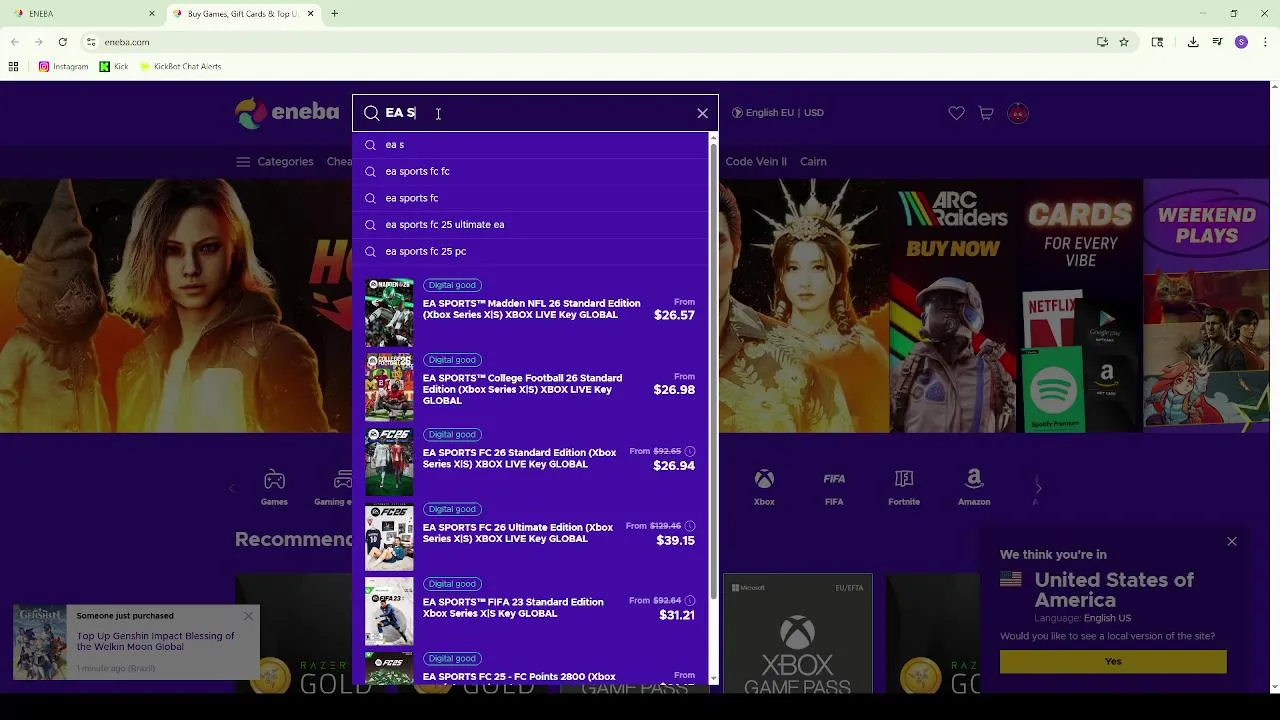Screen dimensions: 1280x720
Task: Click the install app icon in address bar
Action: [1102, 42]
